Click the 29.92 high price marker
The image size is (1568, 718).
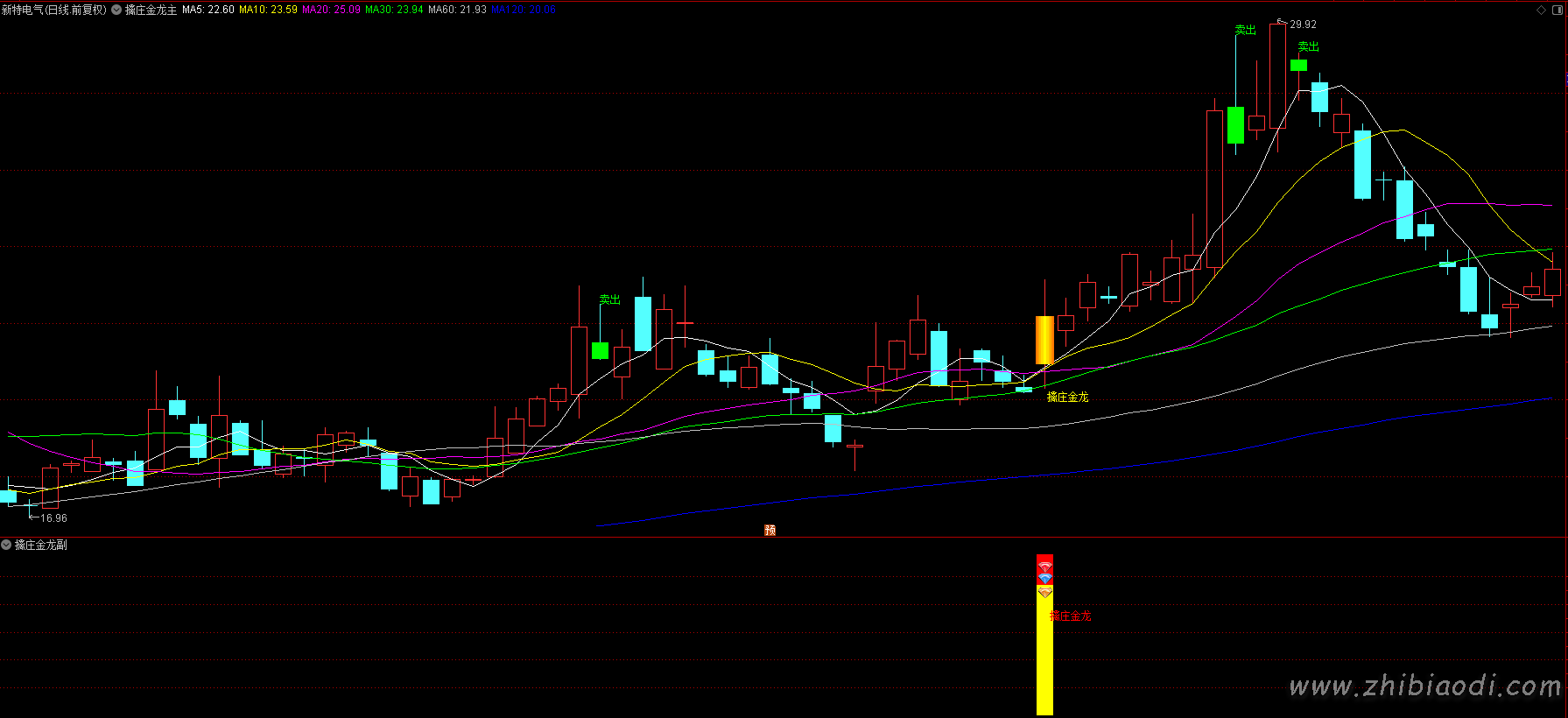[x=1303, y=25]
